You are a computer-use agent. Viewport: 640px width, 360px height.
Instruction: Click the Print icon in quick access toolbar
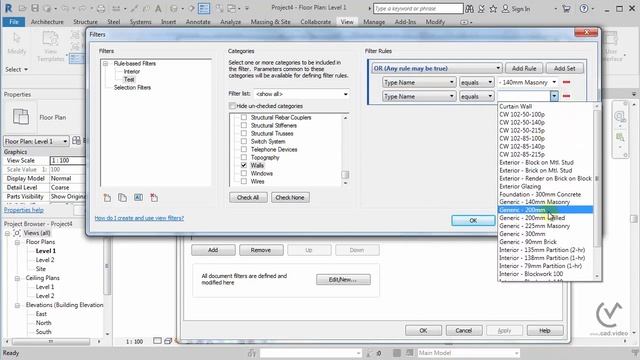[101, 8]
